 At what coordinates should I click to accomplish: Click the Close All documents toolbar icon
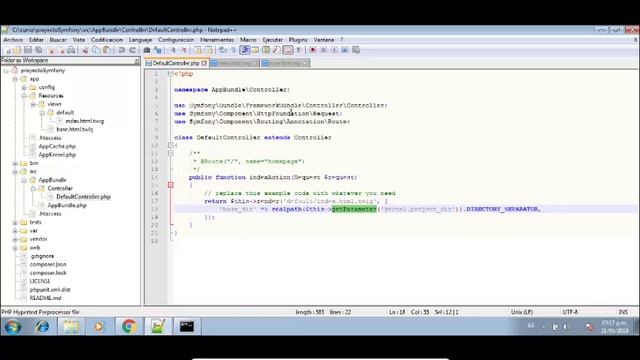pyautogui.click(x=61, y=50)
